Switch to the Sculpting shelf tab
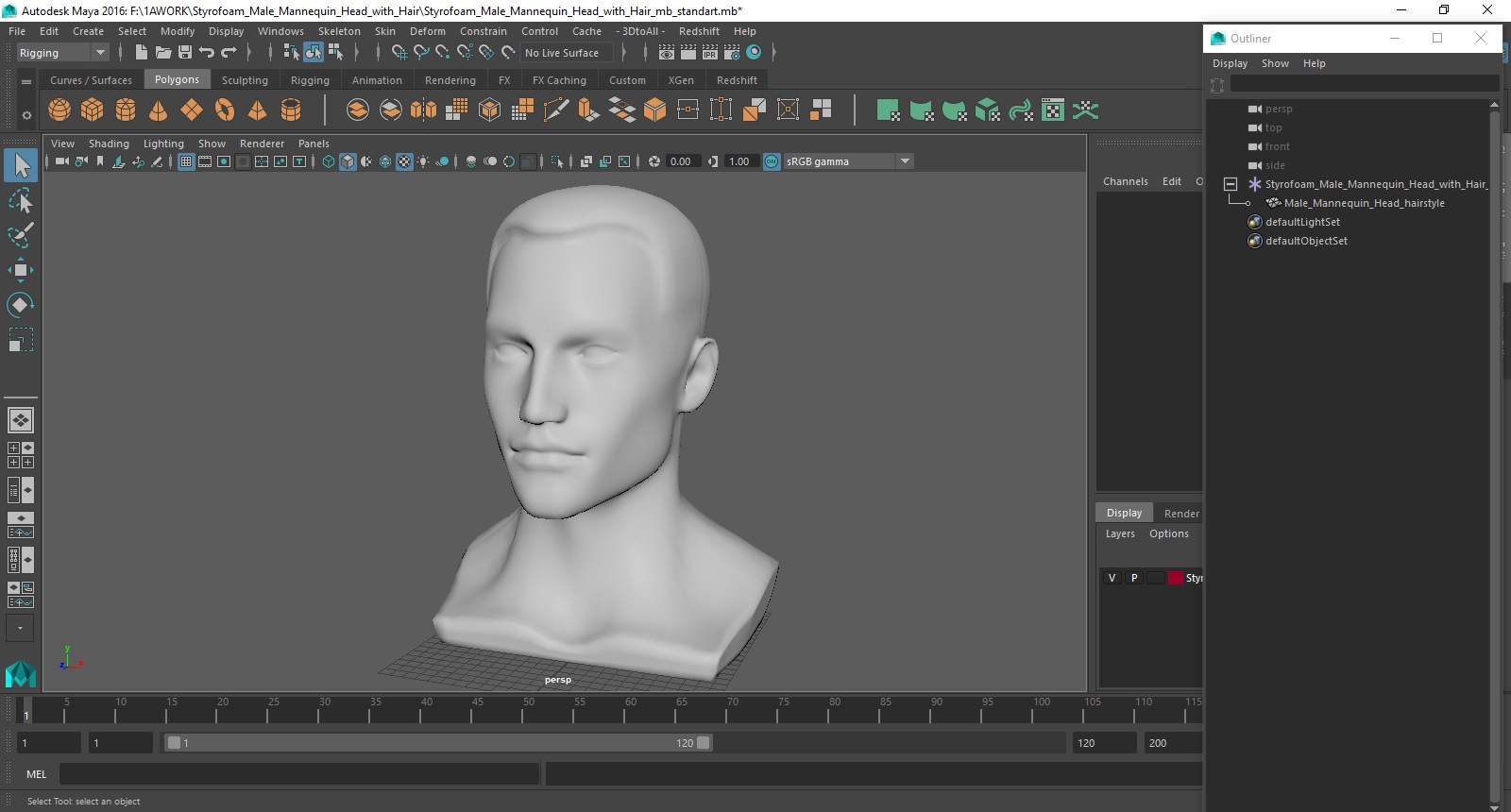The height and width of the screenshot is (812, 1511). pos(245,80)
